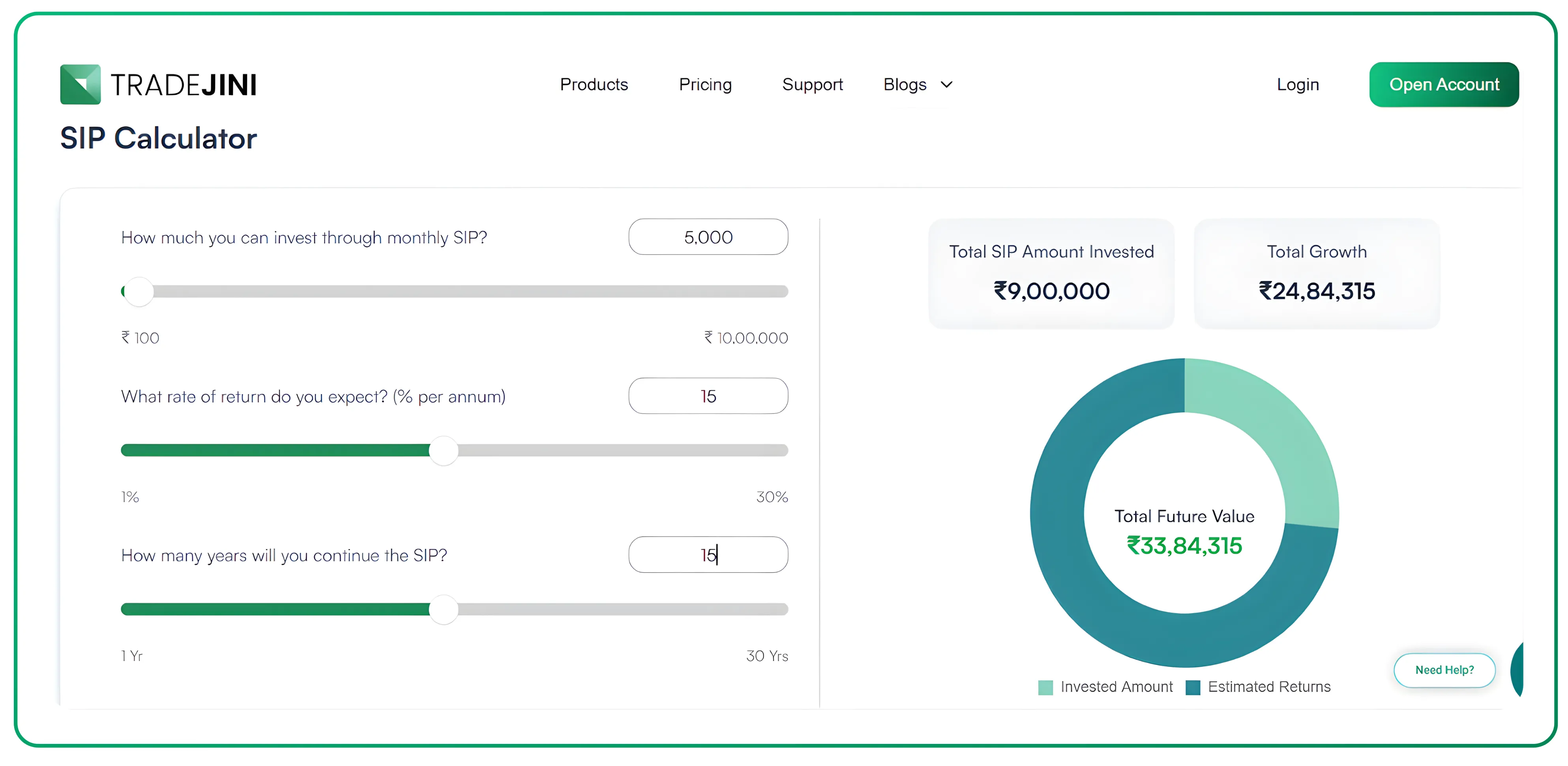The height and width of the screenshot is (766, 1568).
Task: Click the ₹ 10,00,000 maximum label
Action: [746, 338]
